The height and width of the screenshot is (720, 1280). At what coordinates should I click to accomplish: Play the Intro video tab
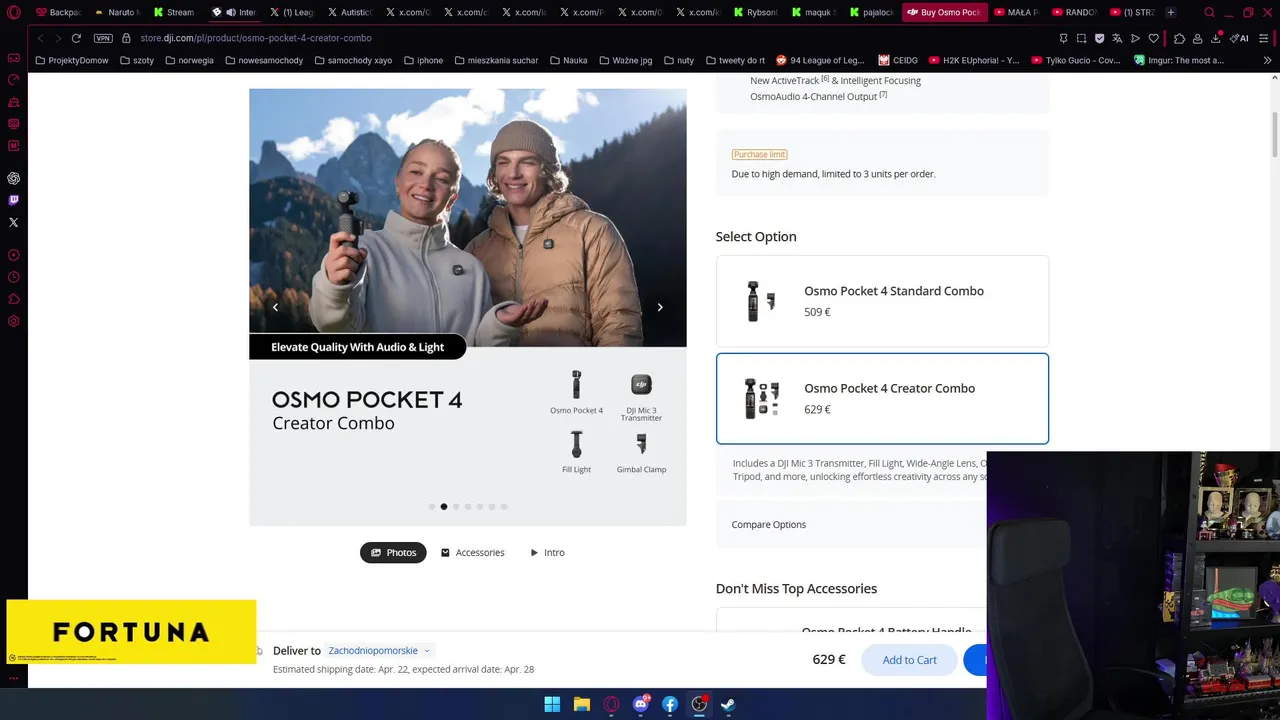coord(547,552)
